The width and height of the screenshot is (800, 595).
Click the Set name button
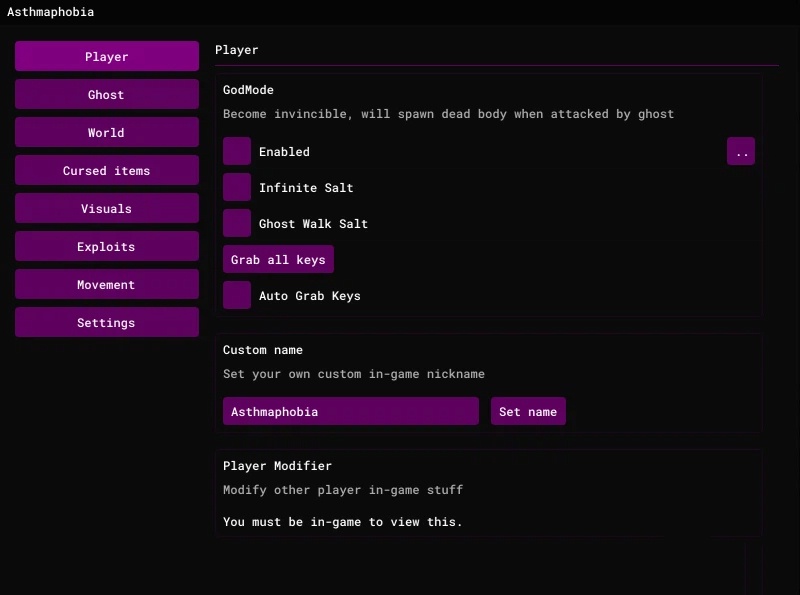[x=528, y=411]
